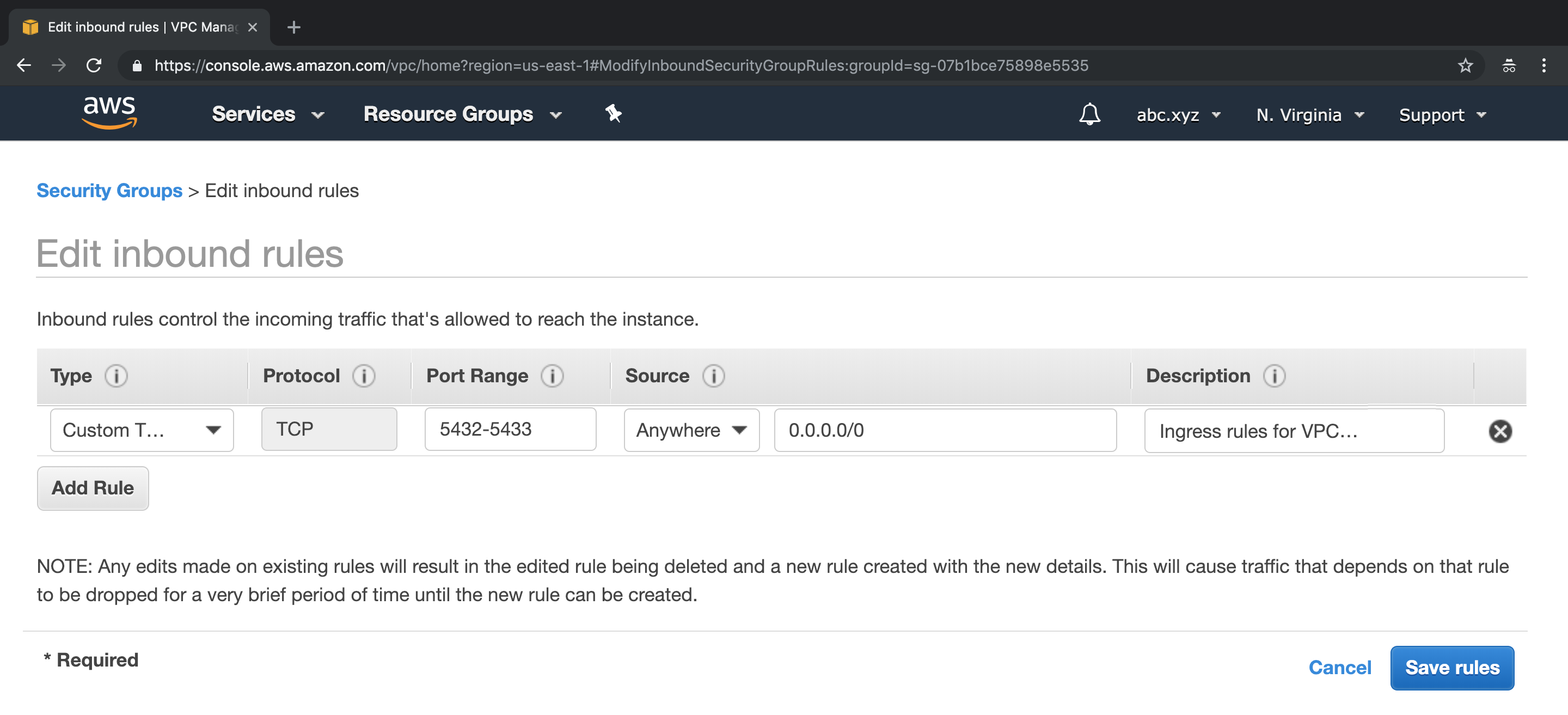Open the notifications bell icon
The width and height of the screenshot is (1568, 715).
point(1089,114)
